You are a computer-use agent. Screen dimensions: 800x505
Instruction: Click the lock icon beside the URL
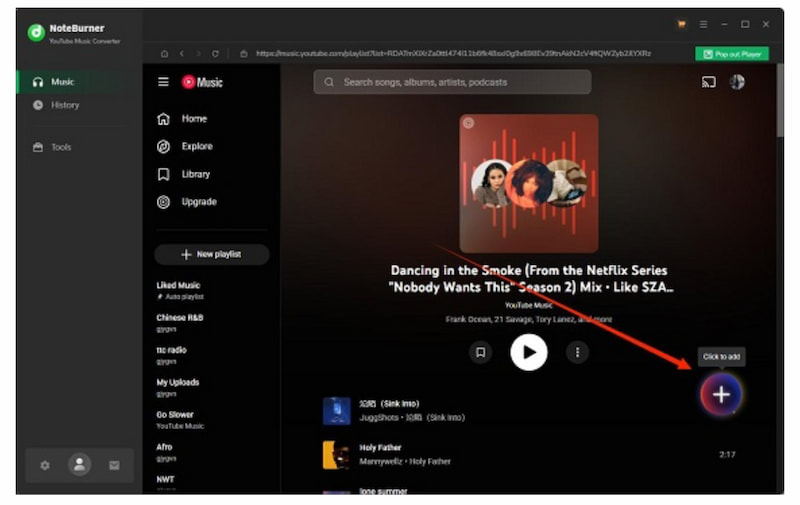click(x=244, y=54)
